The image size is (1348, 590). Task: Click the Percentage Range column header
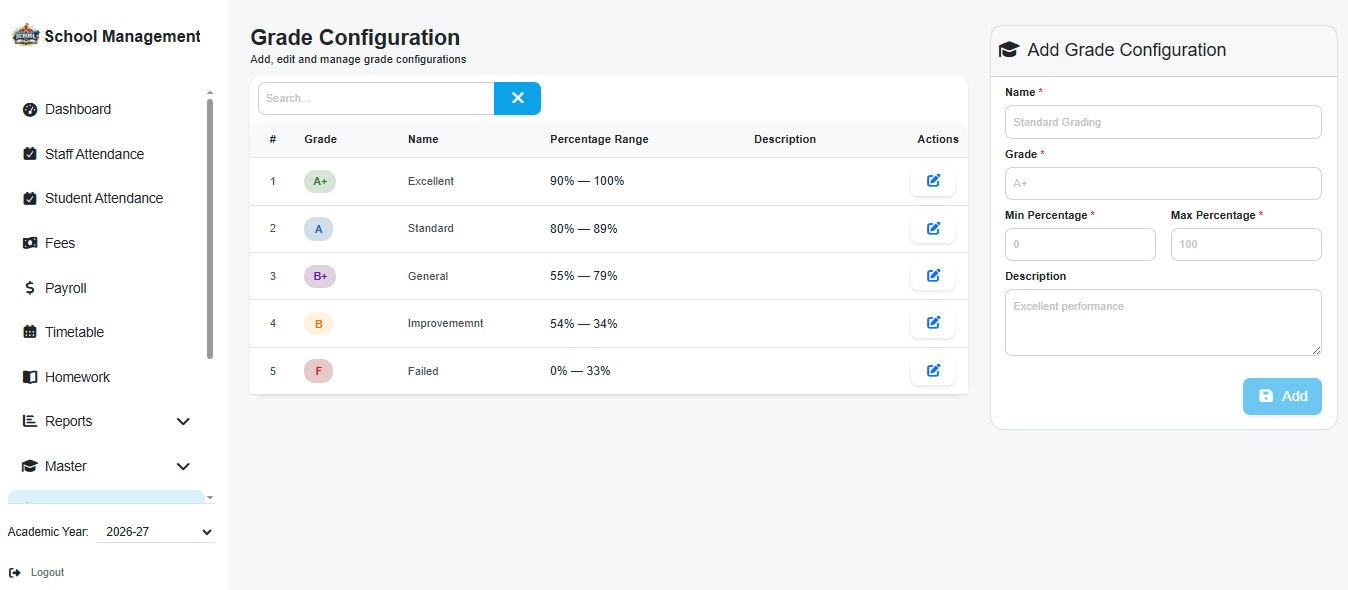click(x=599, y=140)
